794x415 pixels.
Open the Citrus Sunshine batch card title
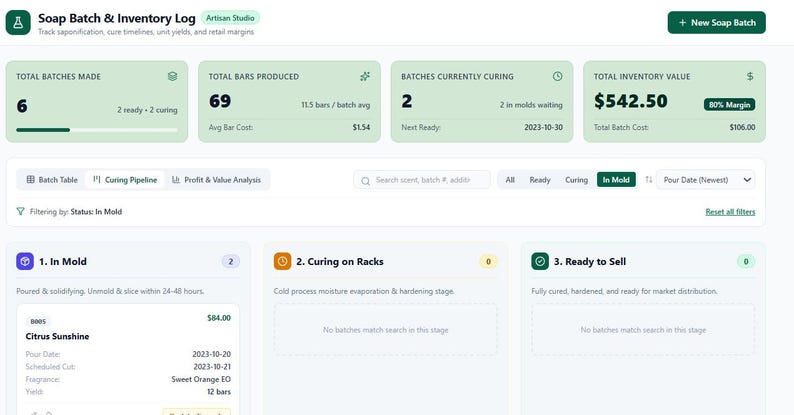coord(57,336)
